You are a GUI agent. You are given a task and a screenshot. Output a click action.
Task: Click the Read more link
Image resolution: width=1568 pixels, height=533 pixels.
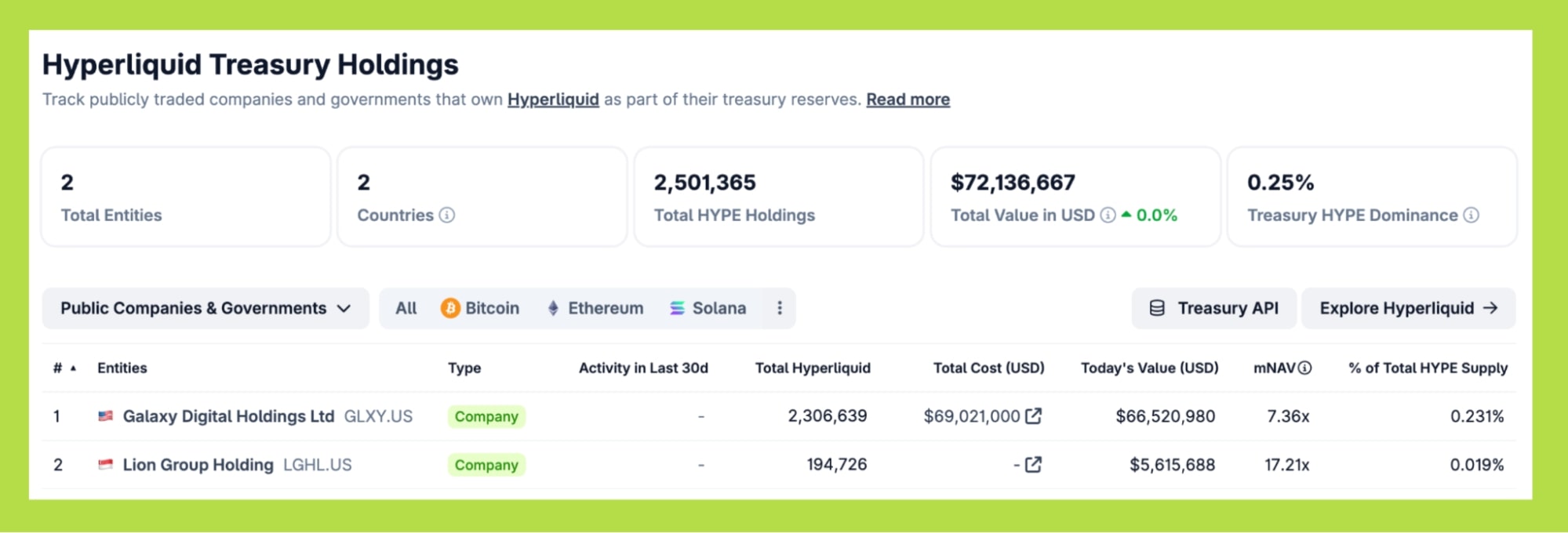(908, 100)
